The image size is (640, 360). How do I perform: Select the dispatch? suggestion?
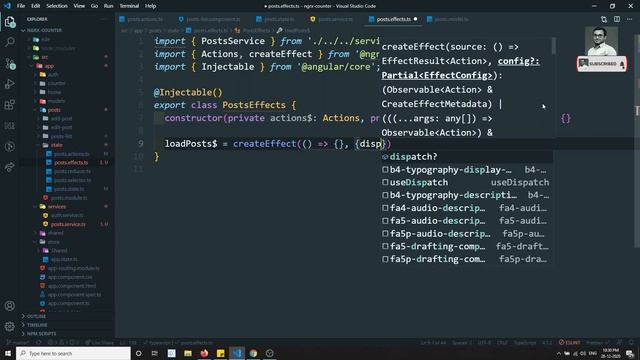tap(467, 157)
